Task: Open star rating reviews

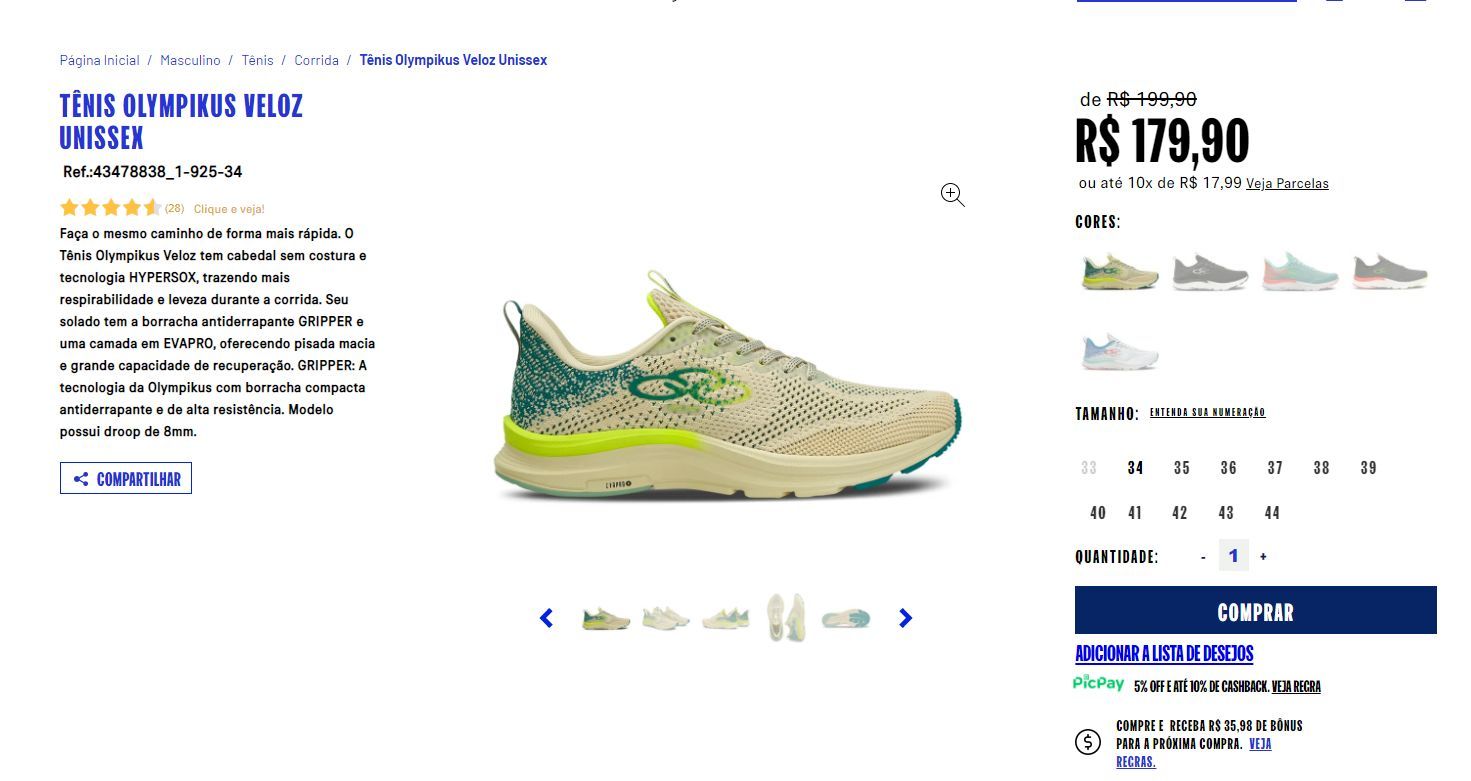Action: tap(110, 208)
